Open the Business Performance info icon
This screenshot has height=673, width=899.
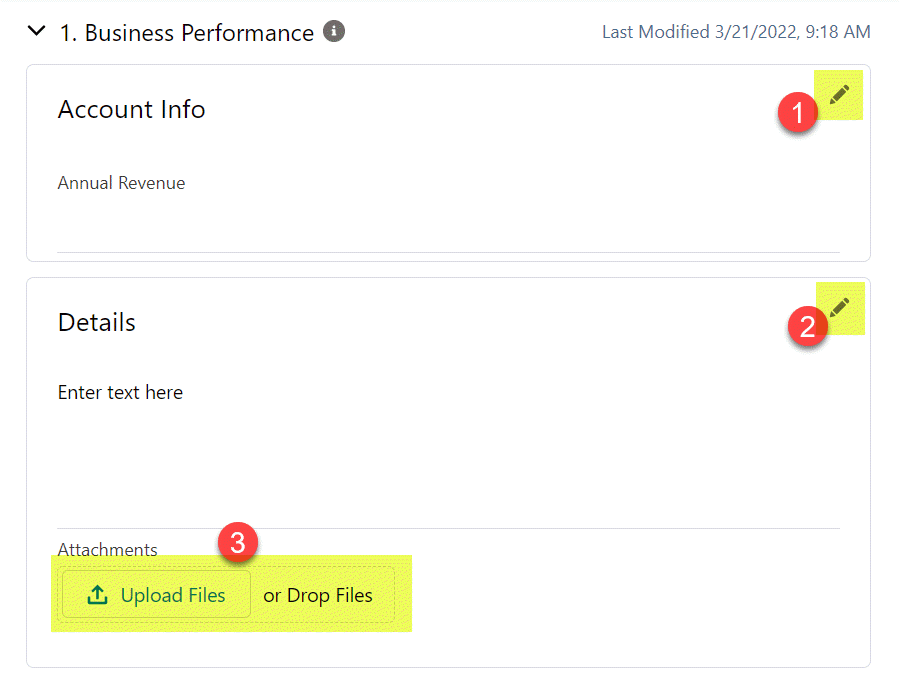point(334,31)
